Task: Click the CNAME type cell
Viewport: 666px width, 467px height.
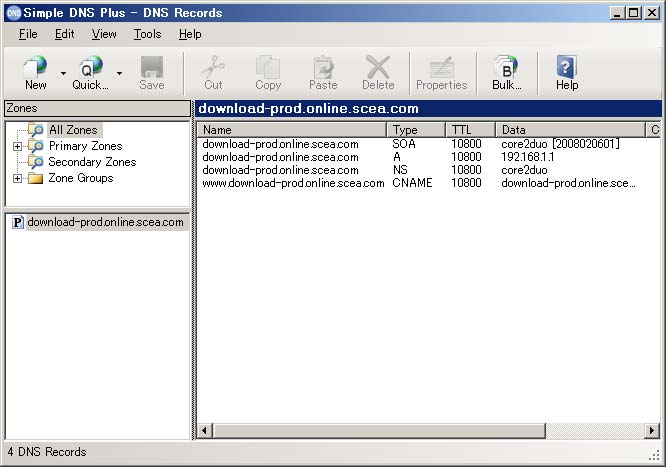Action: pos(412,183)
